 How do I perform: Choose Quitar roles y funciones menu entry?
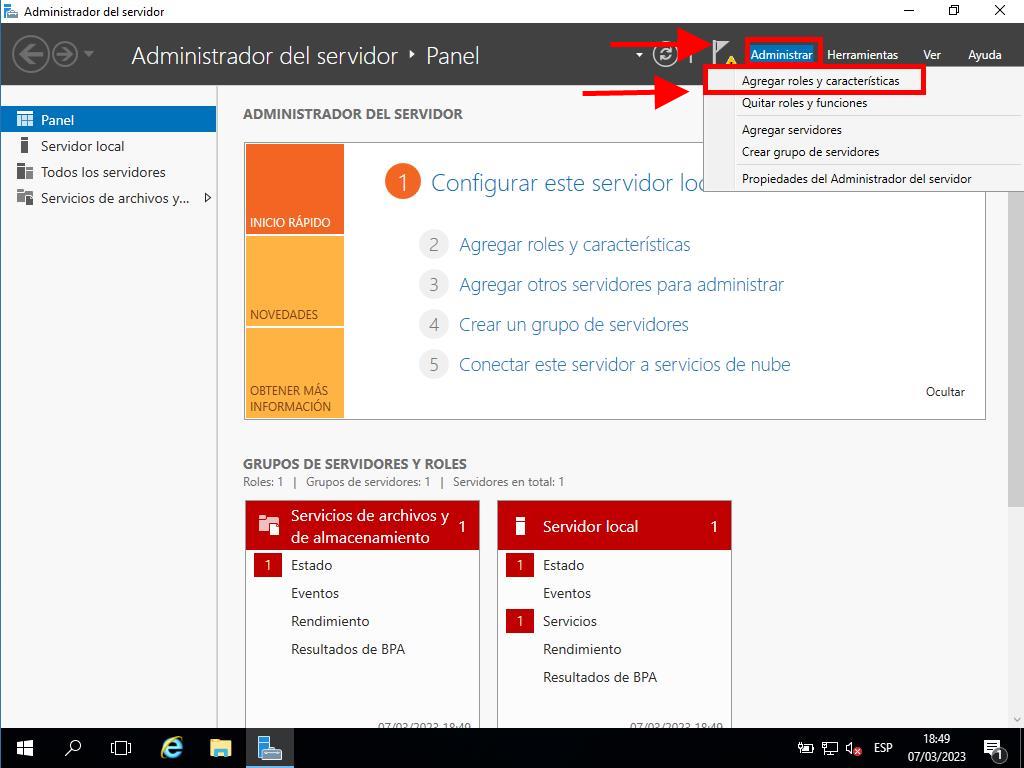point(804,103)
